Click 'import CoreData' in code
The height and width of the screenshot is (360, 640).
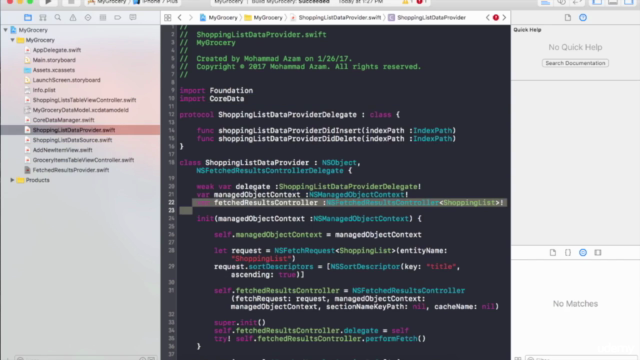point(212,98)
